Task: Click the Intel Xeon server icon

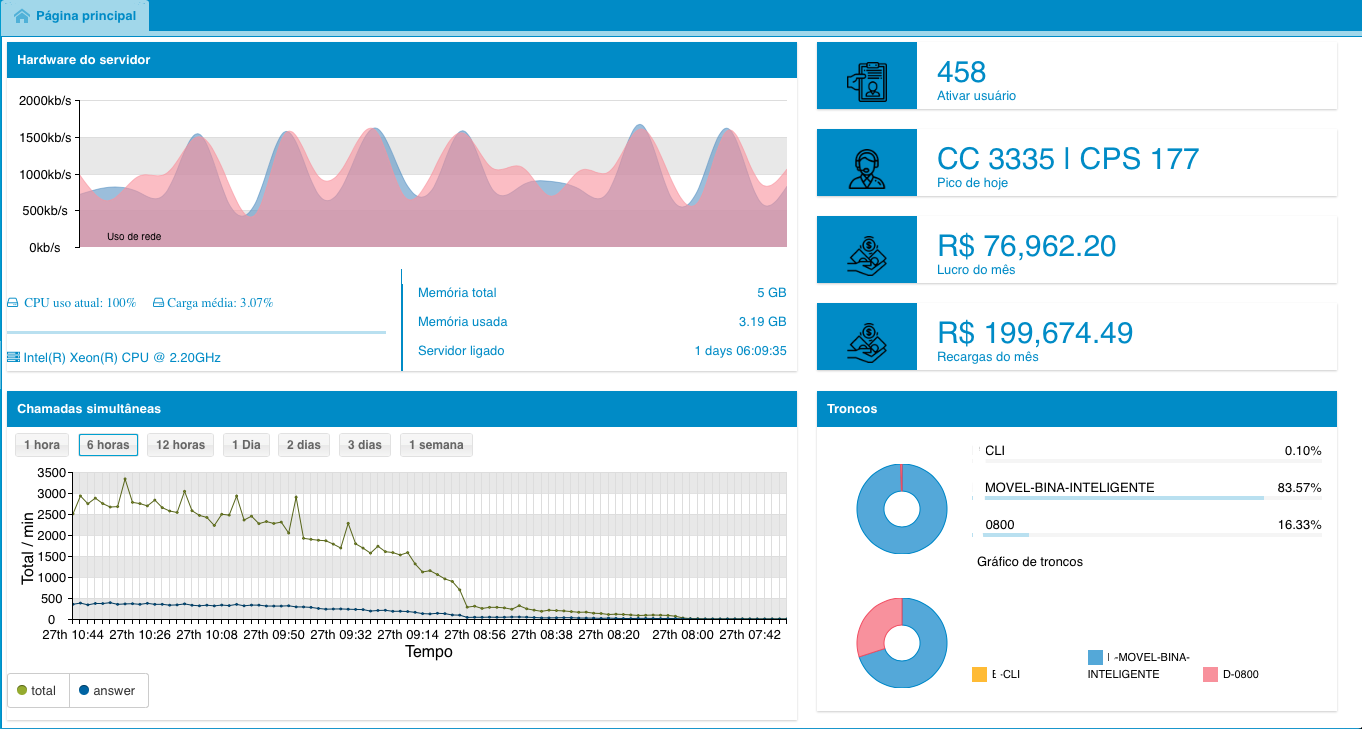Action: (x=13, y=357)
